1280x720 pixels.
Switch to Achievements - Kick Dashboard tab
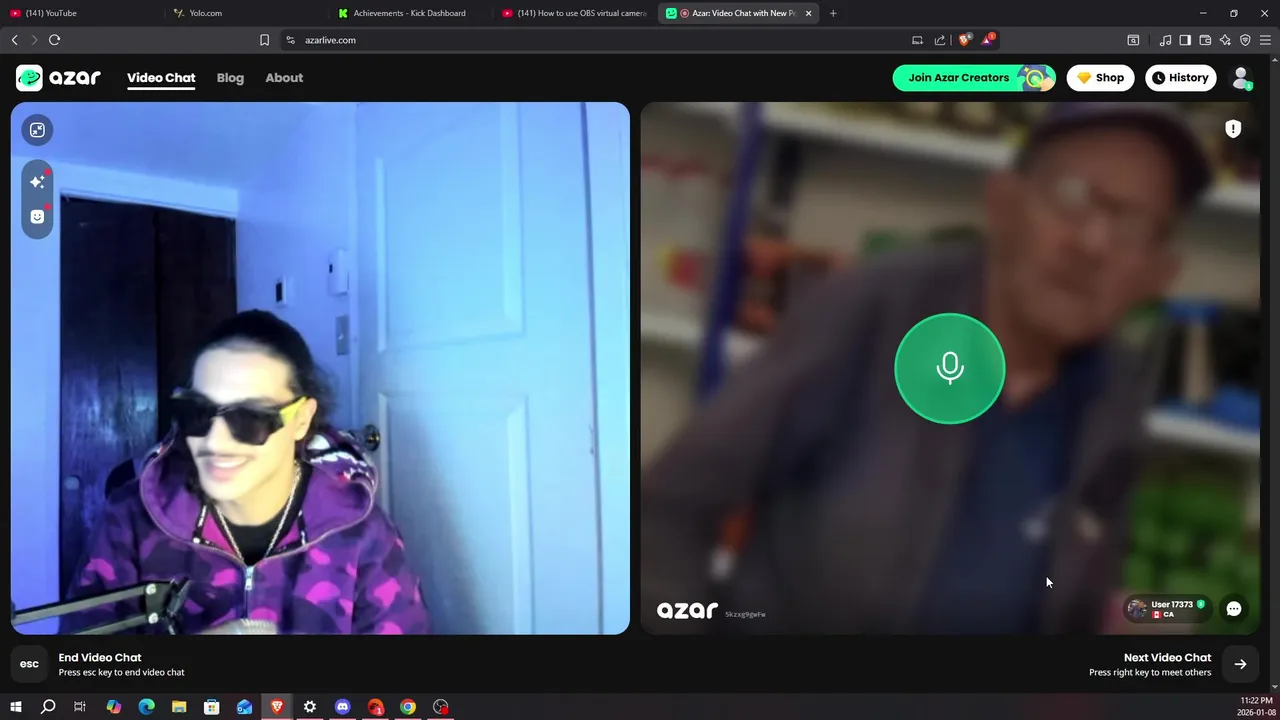click(x=410, y=13)
